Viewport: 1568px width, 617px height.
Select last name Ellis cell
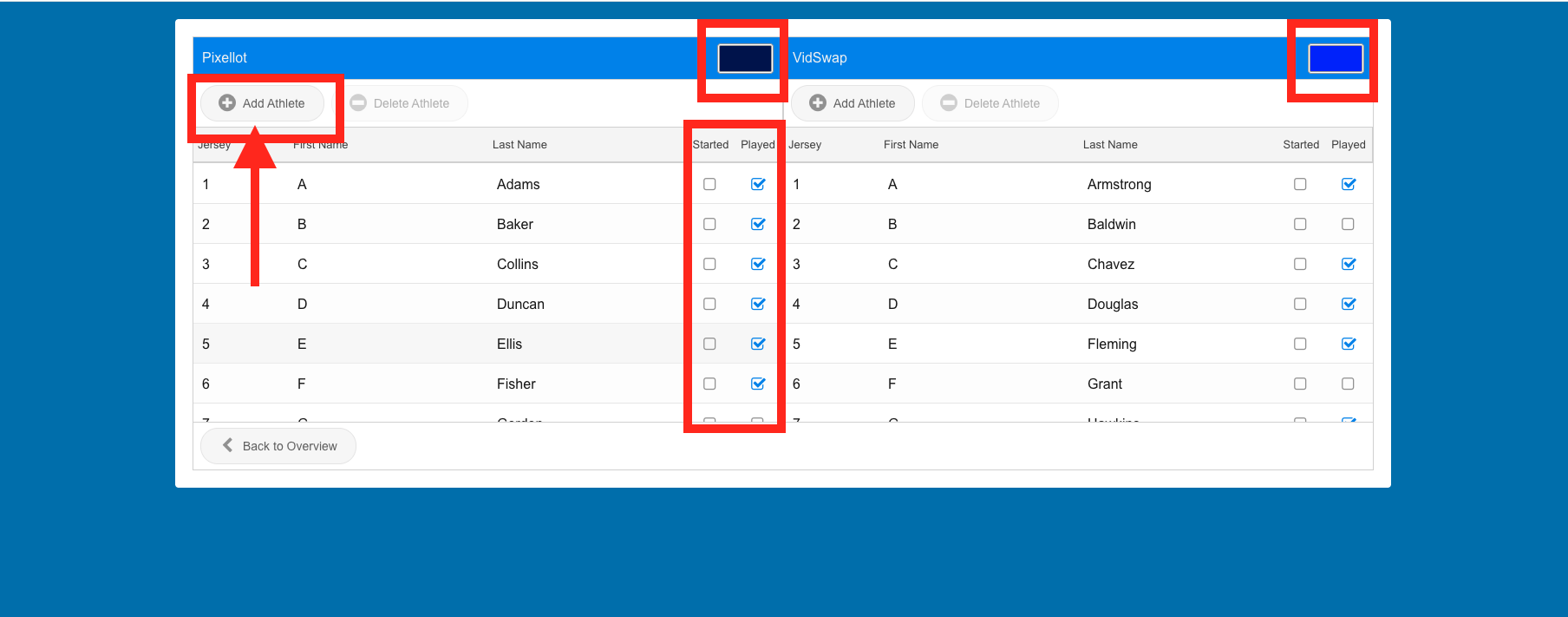510,344
